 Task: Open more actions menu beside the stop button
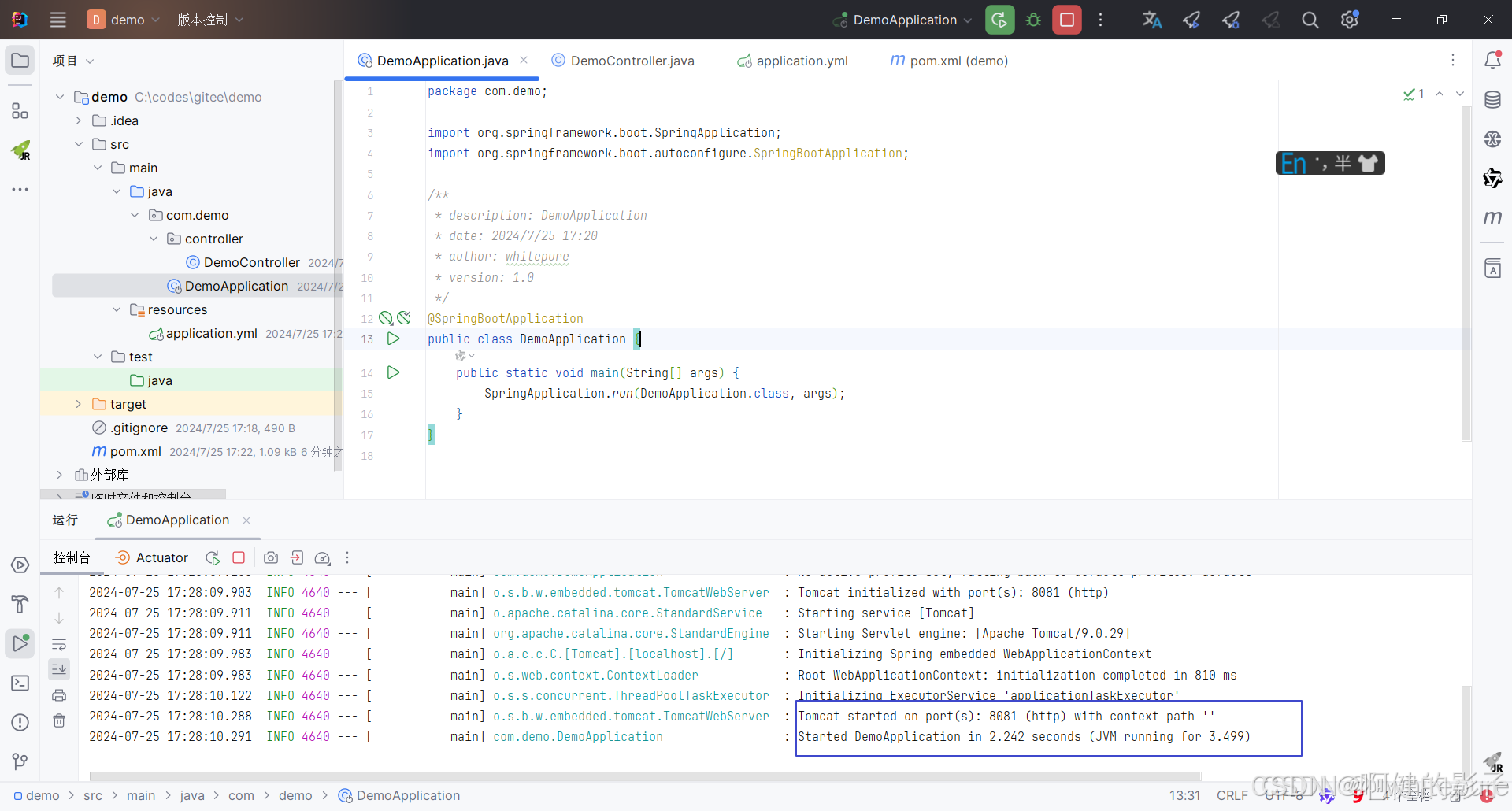click(1100, 20)
